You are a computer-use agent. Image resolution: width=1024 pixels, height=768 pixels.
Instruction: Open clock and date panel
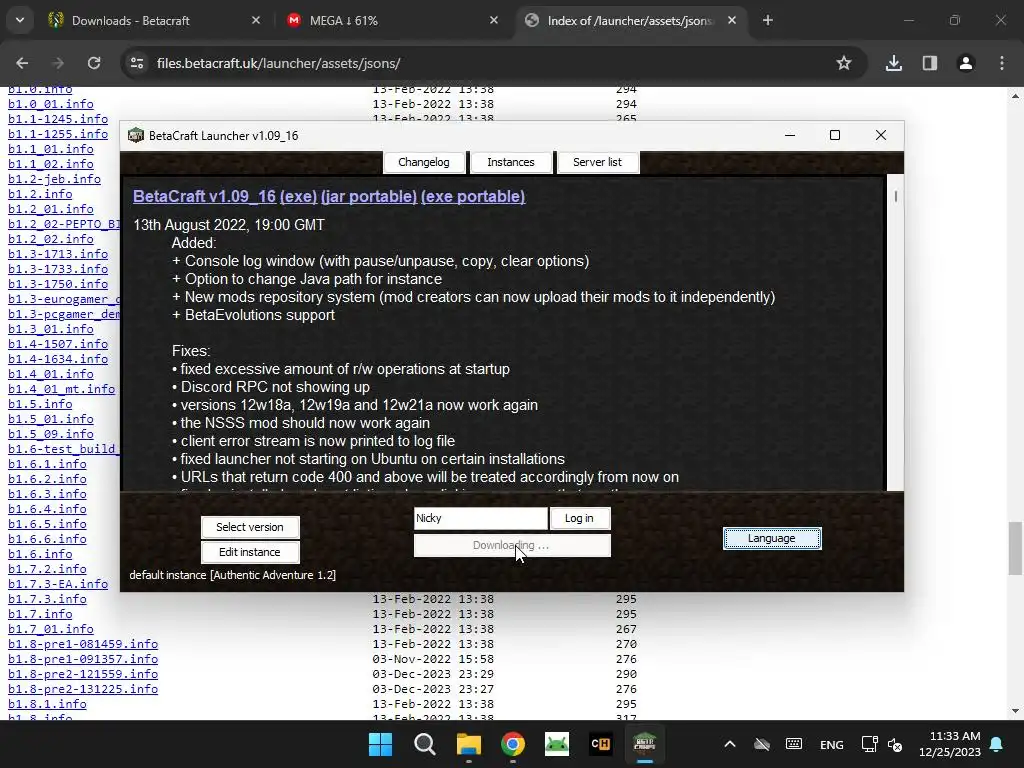pos(950,744)
